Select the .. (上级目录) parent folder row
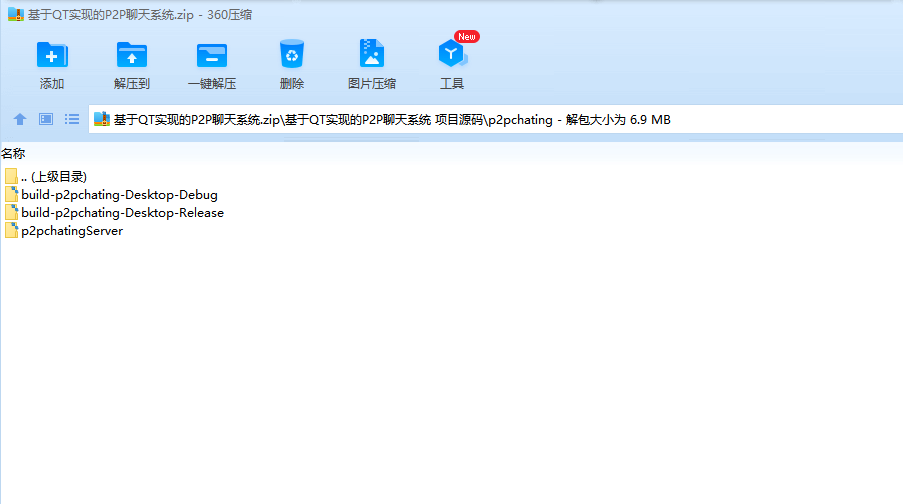The width and height of the screenshot is (903, 504). coord(46,176)
